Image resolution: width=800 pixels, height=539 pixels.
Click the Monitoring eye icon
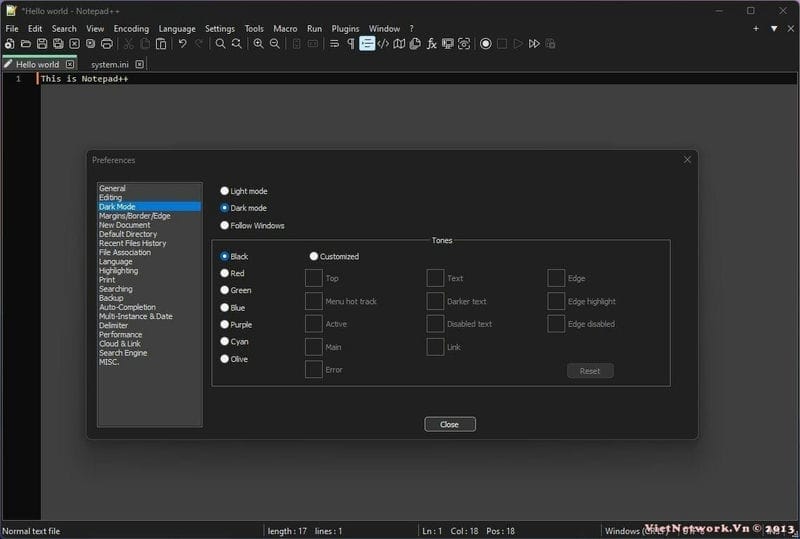pos(464,44)
